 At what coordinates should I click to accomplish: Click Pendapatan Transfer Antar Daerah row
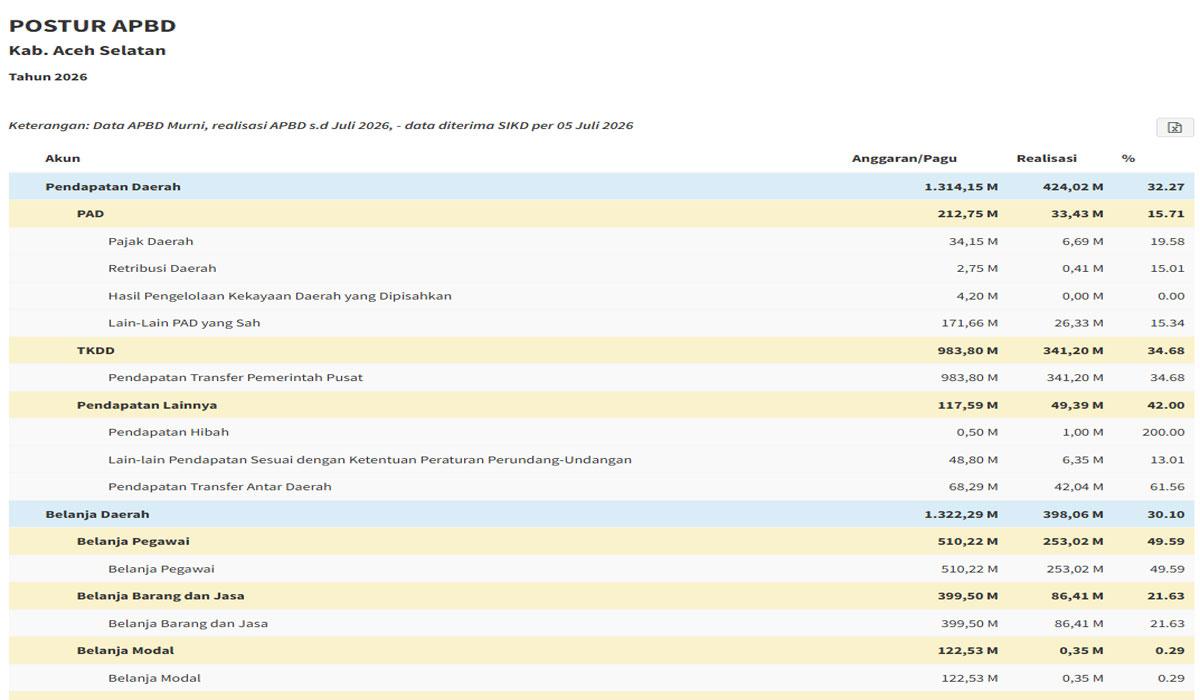[x=602, y=486]
